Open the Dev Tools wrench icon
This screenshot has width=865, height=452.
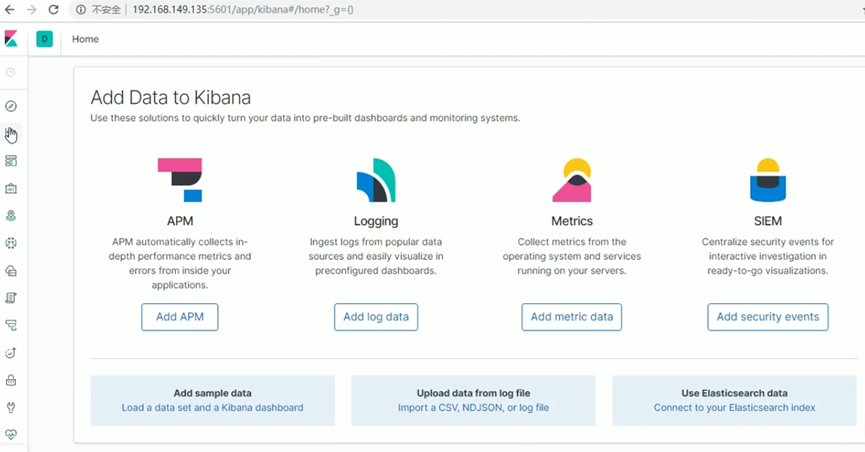[x=11, y=407]
